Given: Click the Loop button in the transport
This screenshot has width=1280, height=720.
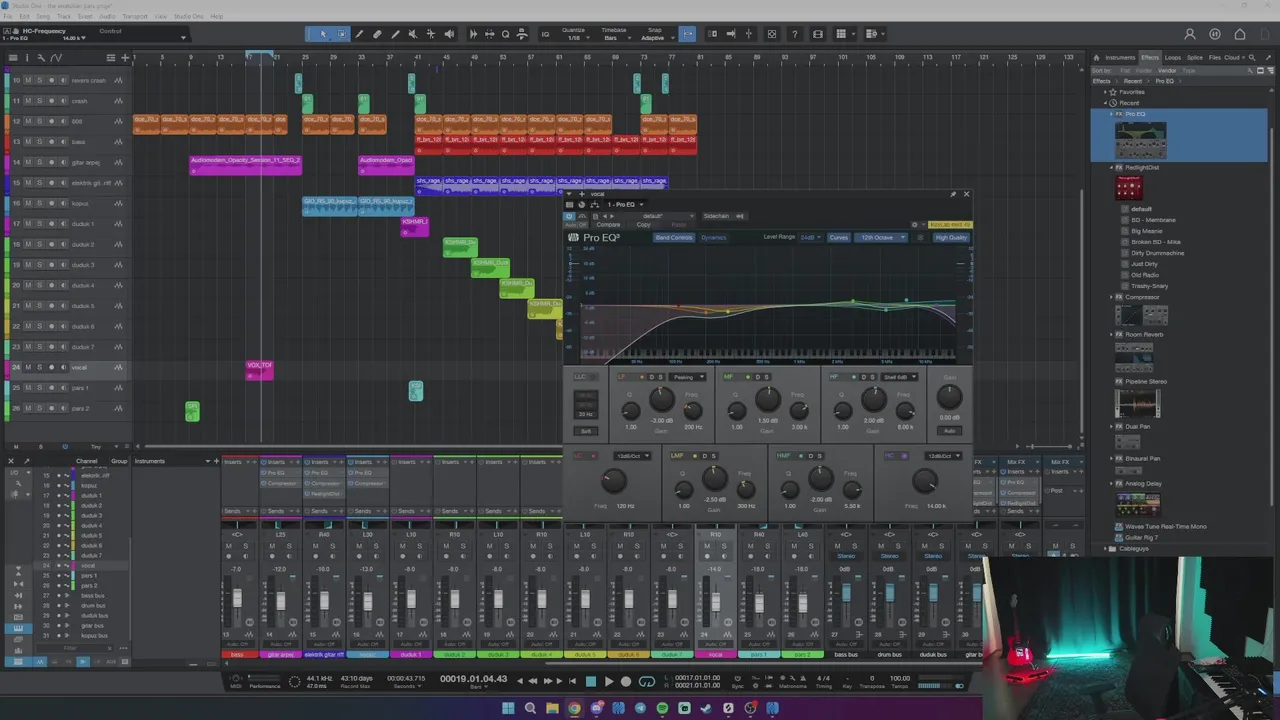Looking at the screenshot, I should [647, 682].
